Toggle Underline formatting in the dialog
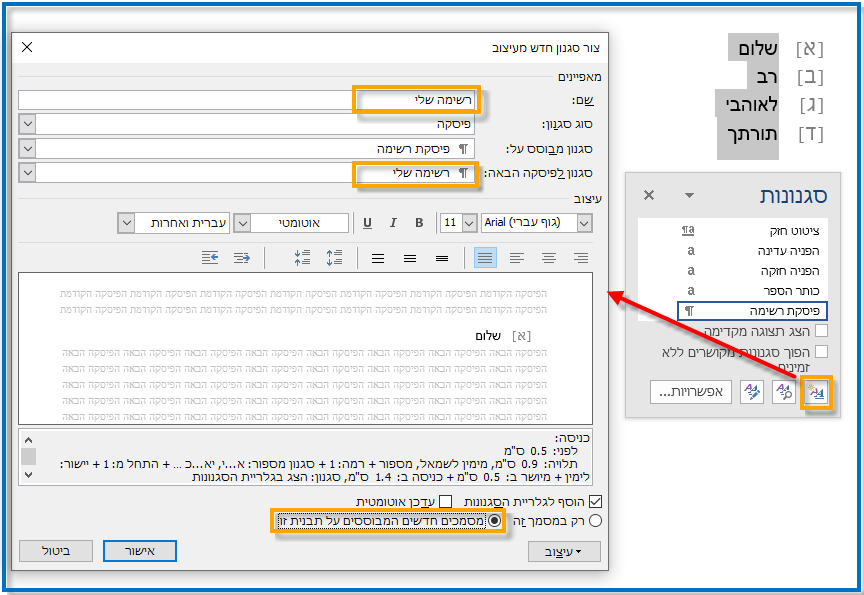 click(368, 223)
